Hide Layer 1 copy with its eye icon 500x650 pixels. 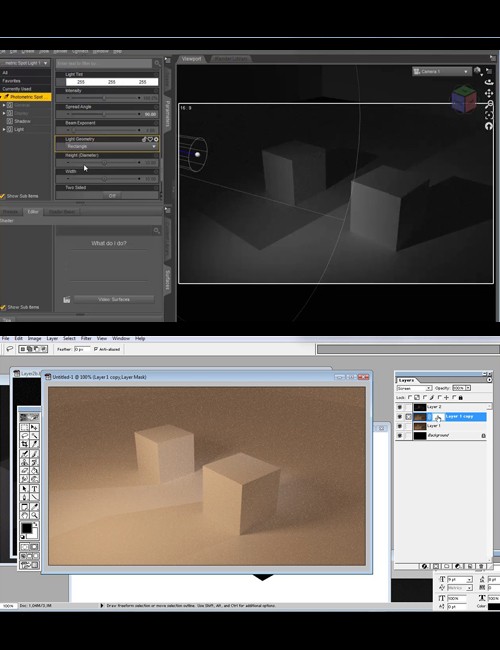point(400,417)
